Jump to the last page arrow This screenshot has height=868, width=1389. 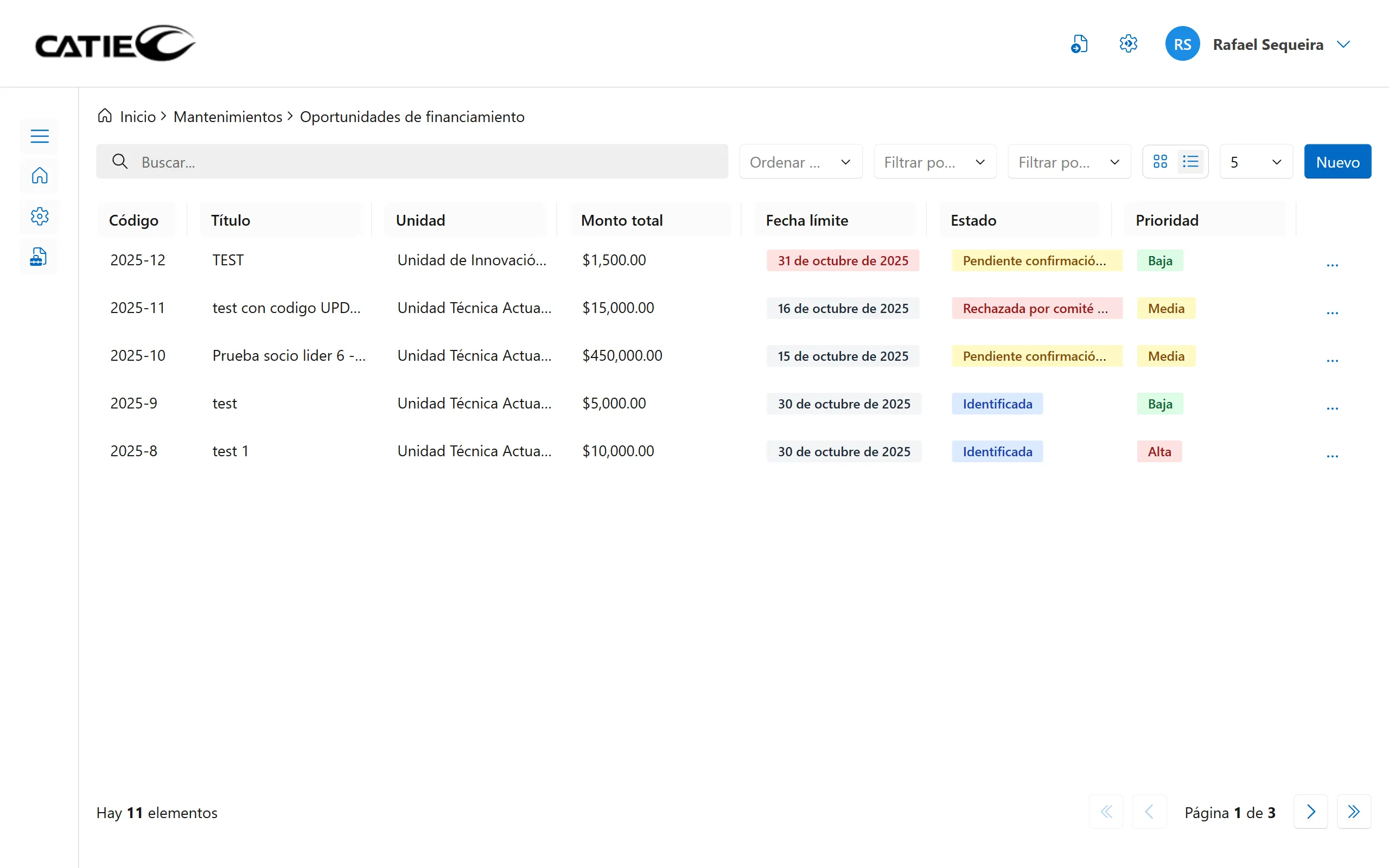coord(1353,812)
